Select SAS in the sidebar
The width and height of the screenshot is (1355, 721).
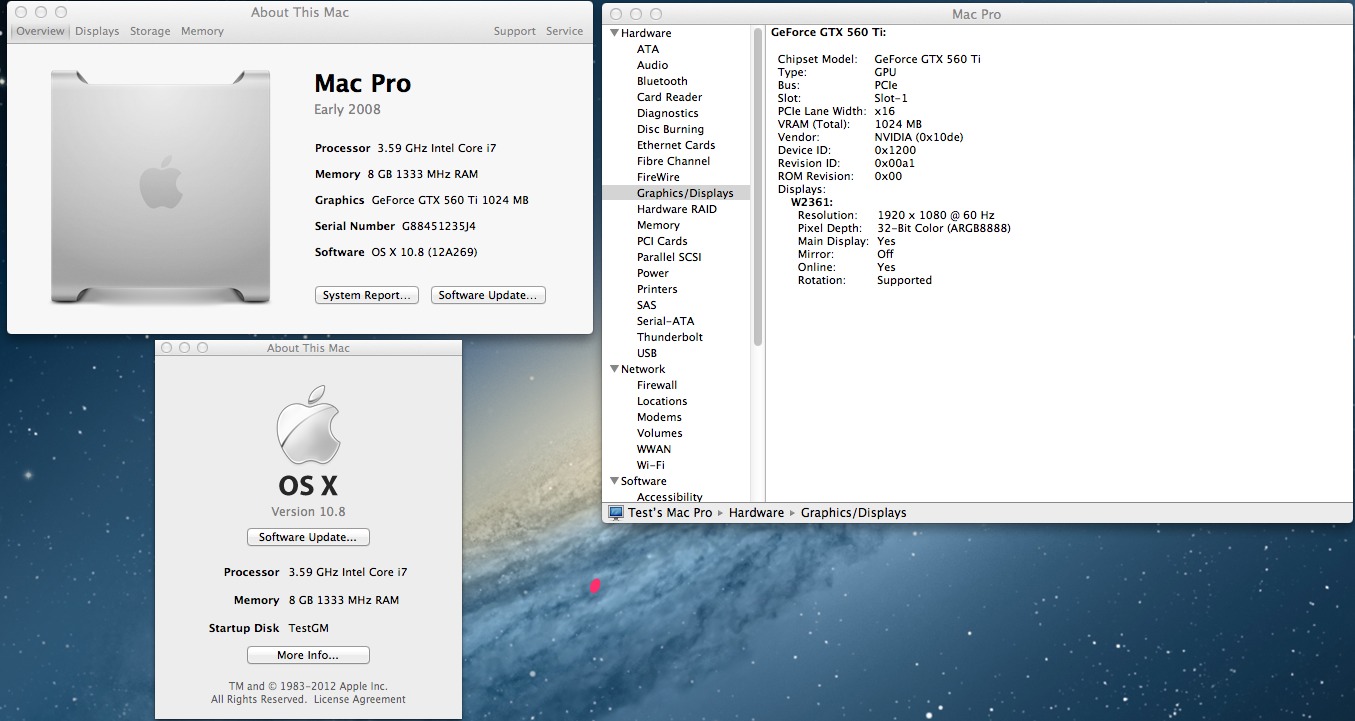tap(647, 305)
